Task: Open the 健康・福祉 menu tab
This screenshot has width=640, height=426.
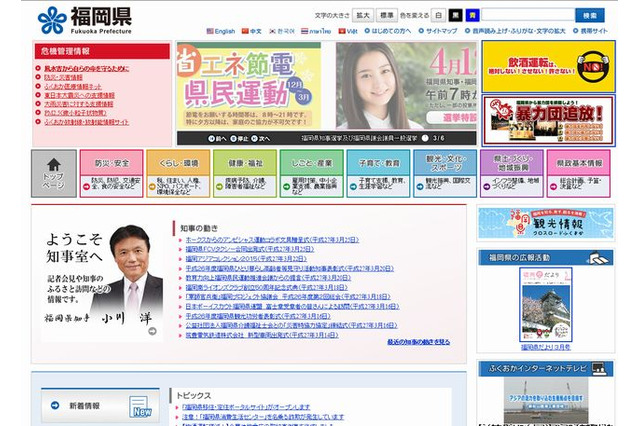Action: (x=245, y=173)
